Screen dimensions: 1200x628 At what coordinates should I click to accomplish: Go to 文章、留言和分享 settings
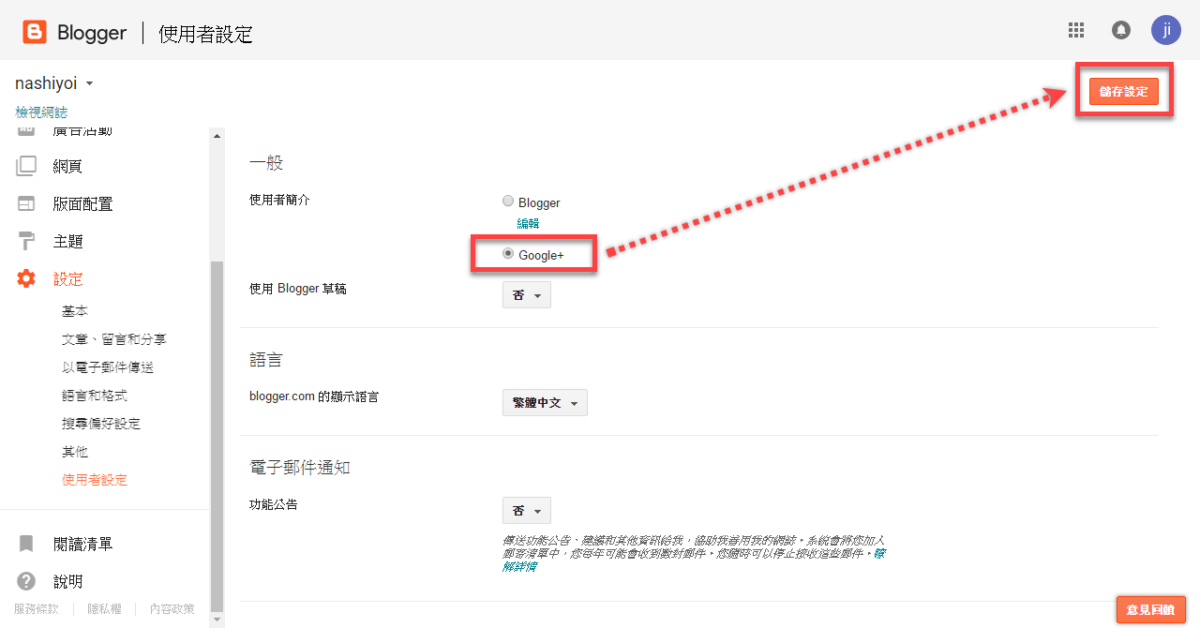pyautogui.click(x=115, y=340)
